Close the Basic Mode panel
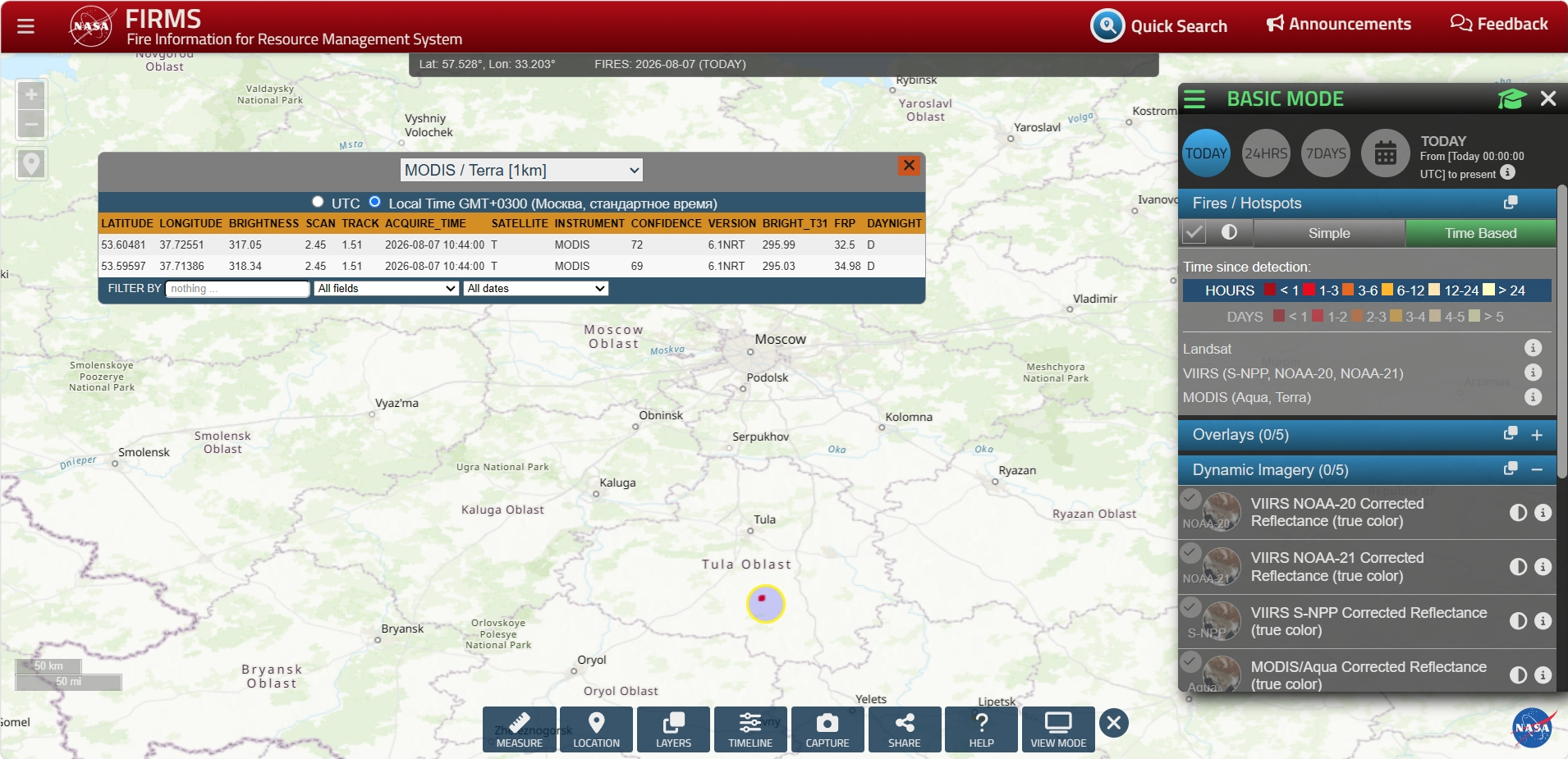Image resolution: width=1568 pixels, height=759 pixels. (1548, 99)
